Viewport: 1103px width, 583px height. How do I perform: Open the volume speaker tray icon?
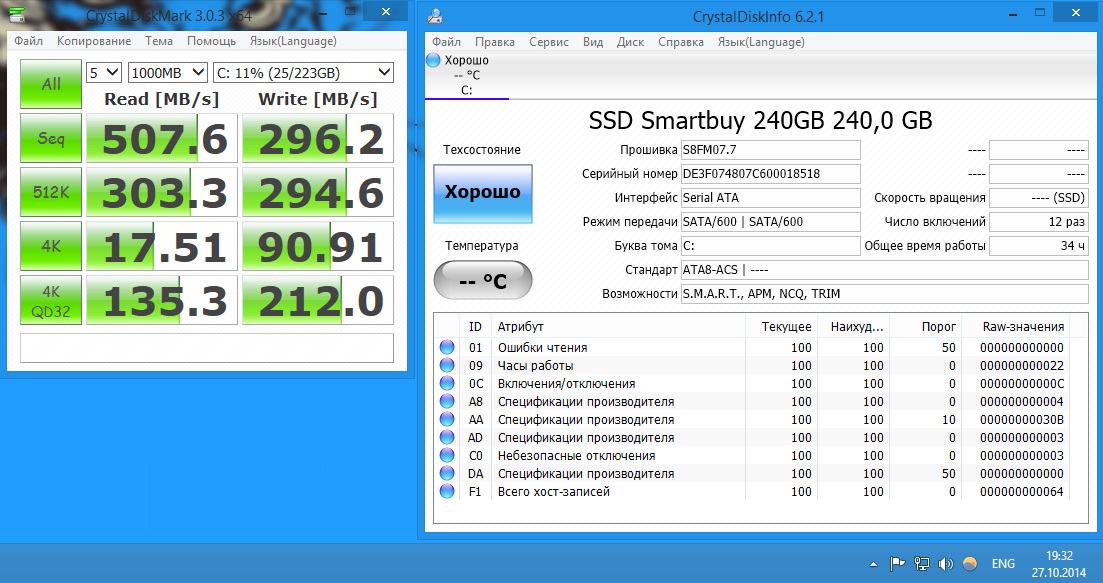pos(945,563)
